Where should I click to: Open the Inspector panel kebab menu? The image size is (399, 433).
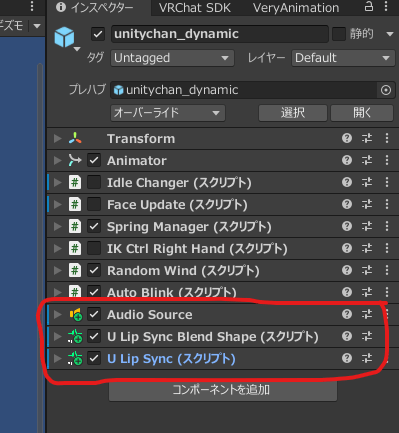click(386, 6)
